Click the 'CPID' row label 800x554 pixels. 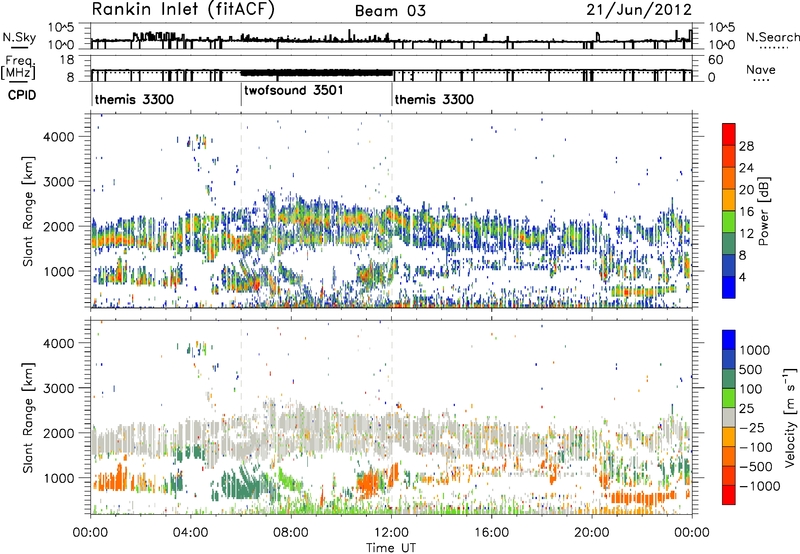(22, 95)
